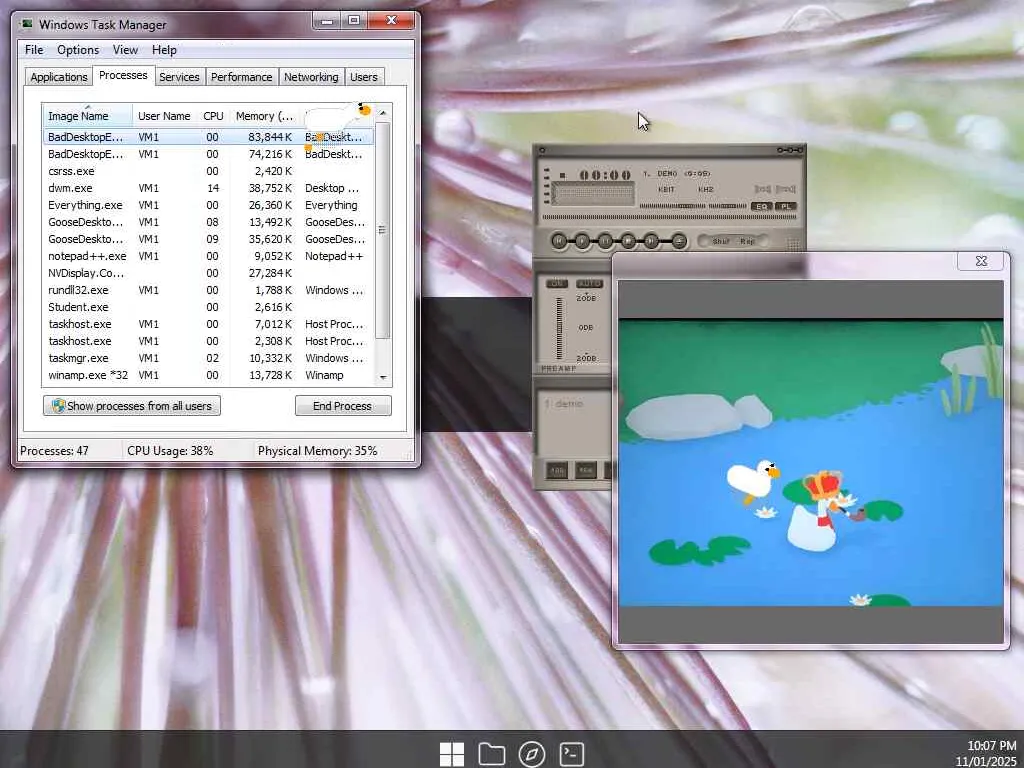Select the GooseDesktop row using 35,620 K
1024x768 pixels.
[x=208, y=239]
